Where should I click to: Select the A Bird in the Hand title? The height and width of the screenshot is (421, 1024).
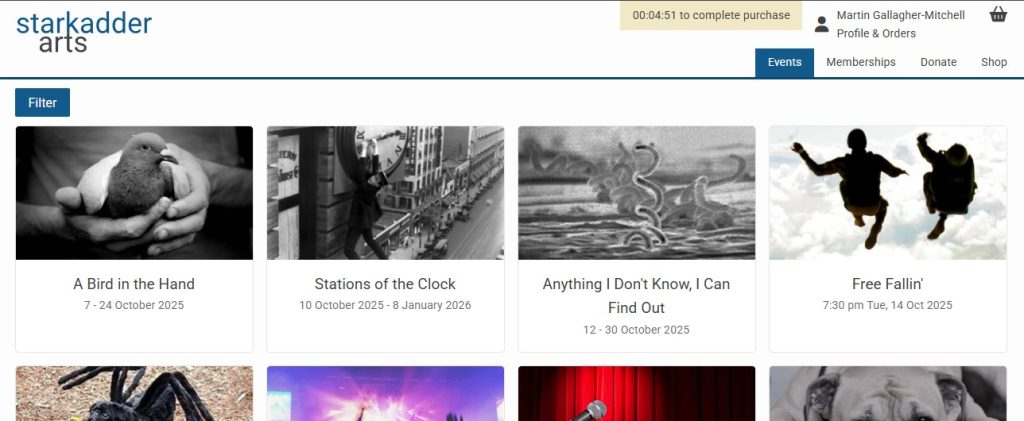tap(134, 284)
